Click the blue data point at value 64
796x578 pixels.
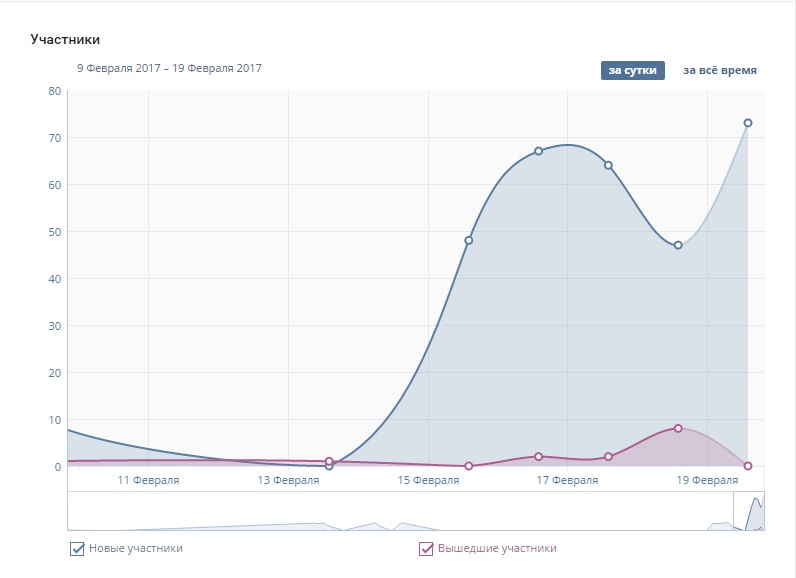tap(608, 165)
